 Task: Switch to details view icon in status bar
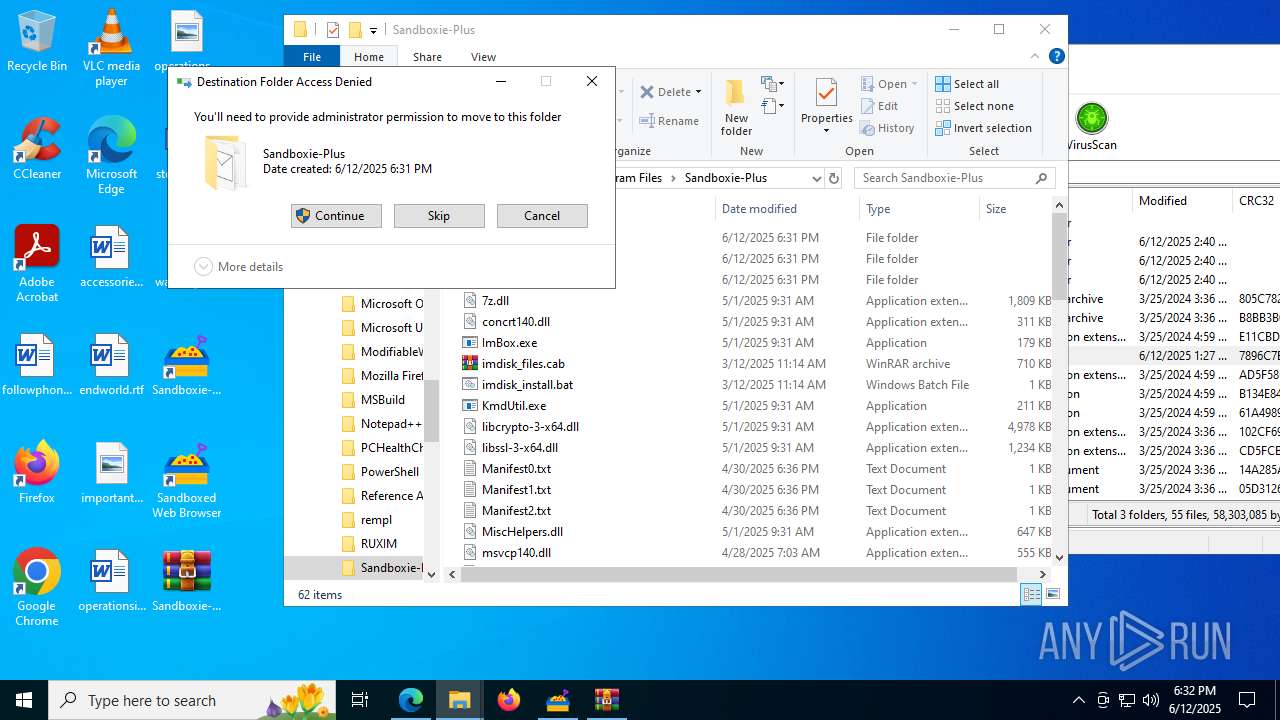point(1031,594)
